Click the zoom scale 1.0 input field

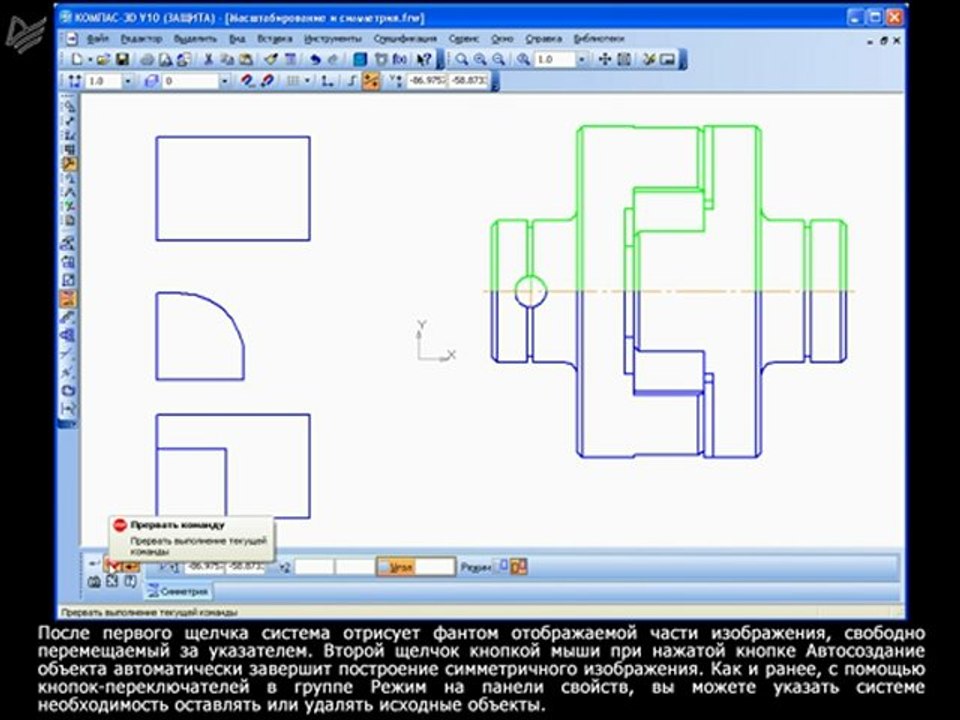point(555,59)
